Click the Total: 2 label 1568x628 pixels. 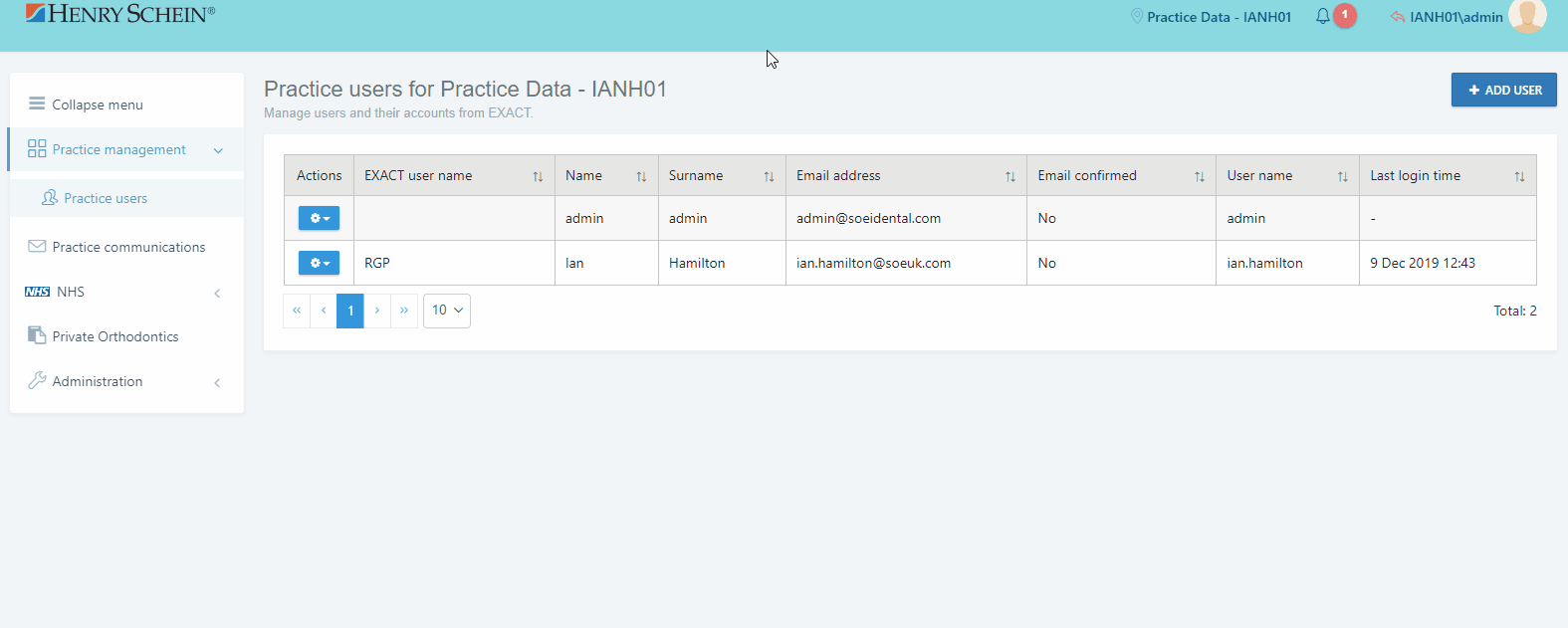[x=1515, y=311]
